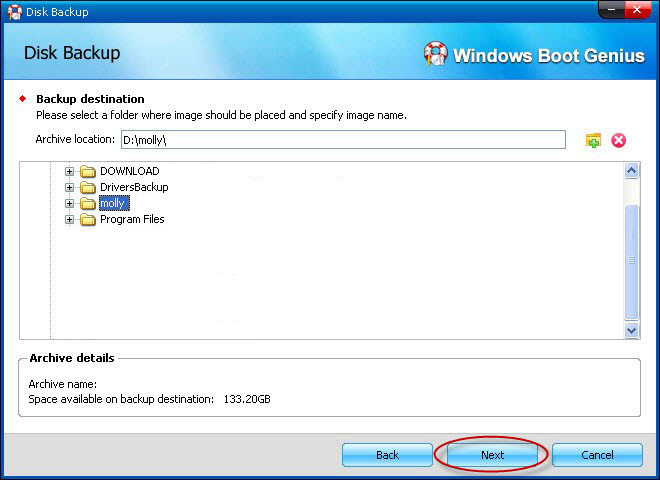Image resolution: width=660 pixels, height=480 pixels.
Task: Select the DriversBackup folder name
Action: click(x=134, y=187)
